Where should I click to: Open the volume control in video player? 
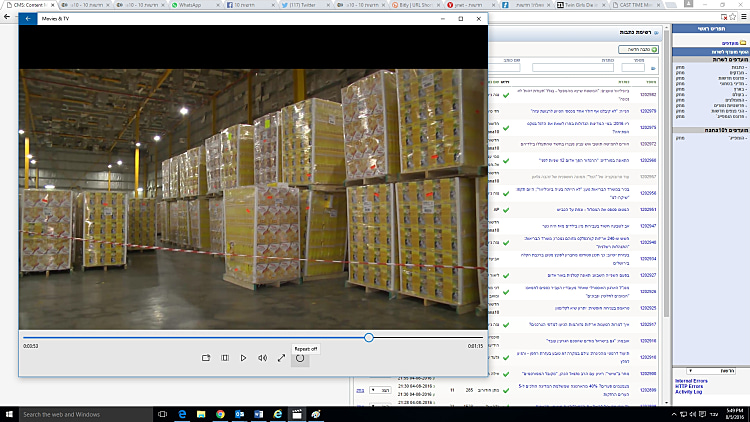pos(262,357)
